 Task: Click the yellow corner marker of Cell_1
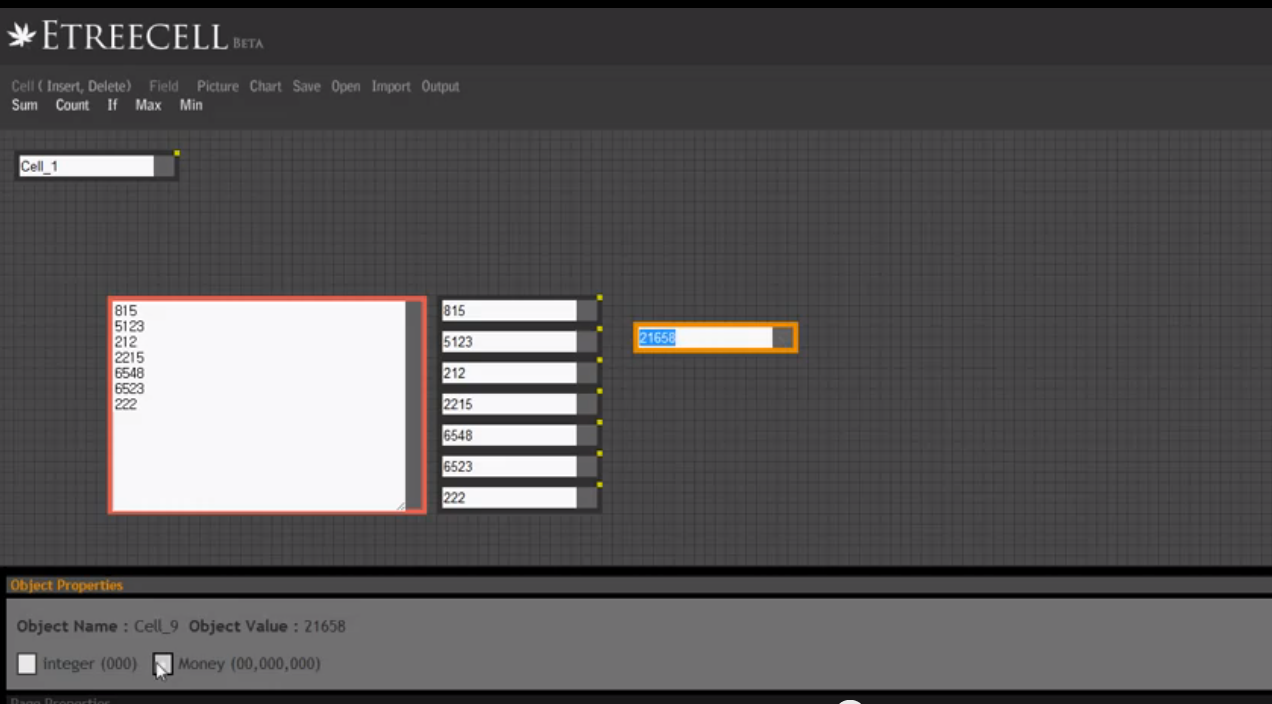point(176,153)
